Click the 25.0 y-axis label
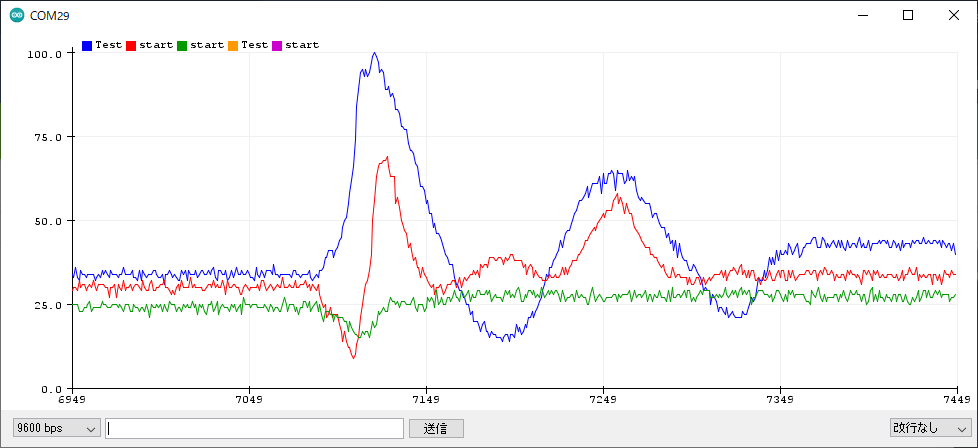Viewport: 978px width, 448px height. [x=48, y=305]
